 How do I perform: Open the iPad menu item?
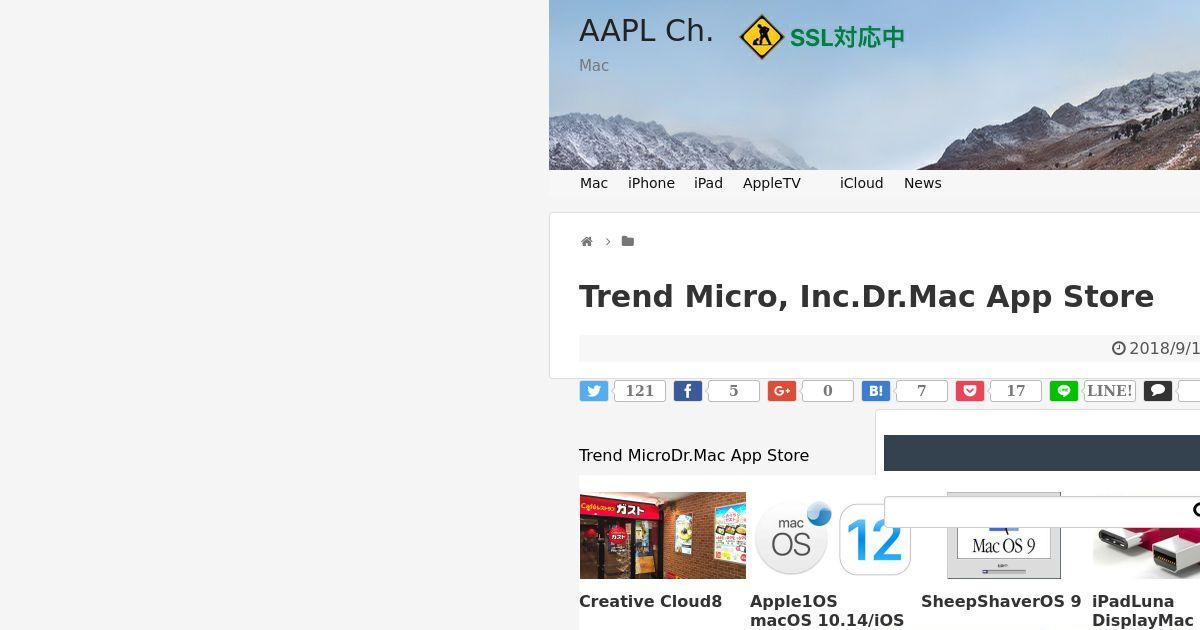click(708, 183)
